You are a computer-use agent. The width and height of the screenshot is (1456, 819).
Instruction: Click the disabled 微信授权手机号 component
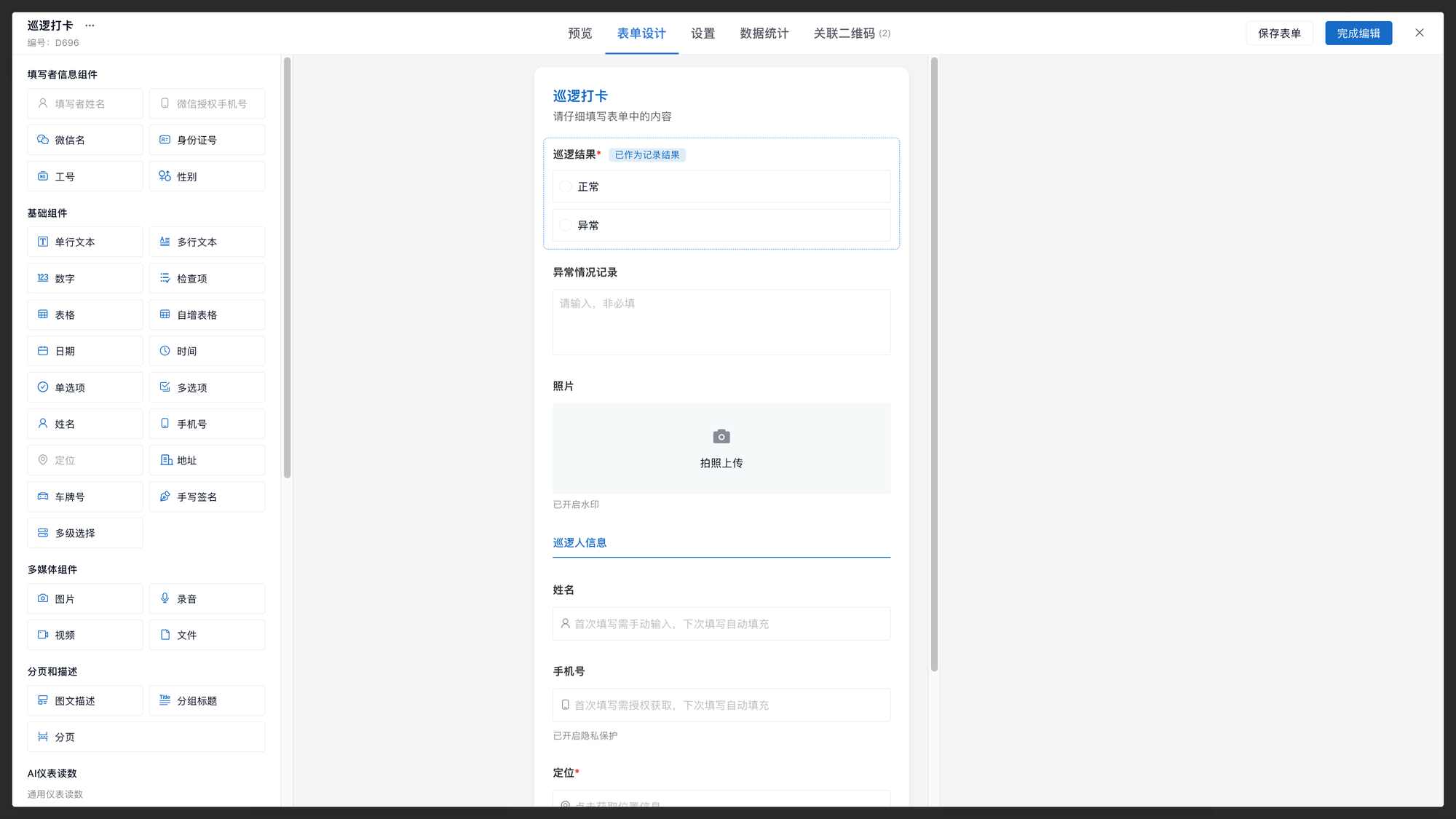(x=207, y=103)
